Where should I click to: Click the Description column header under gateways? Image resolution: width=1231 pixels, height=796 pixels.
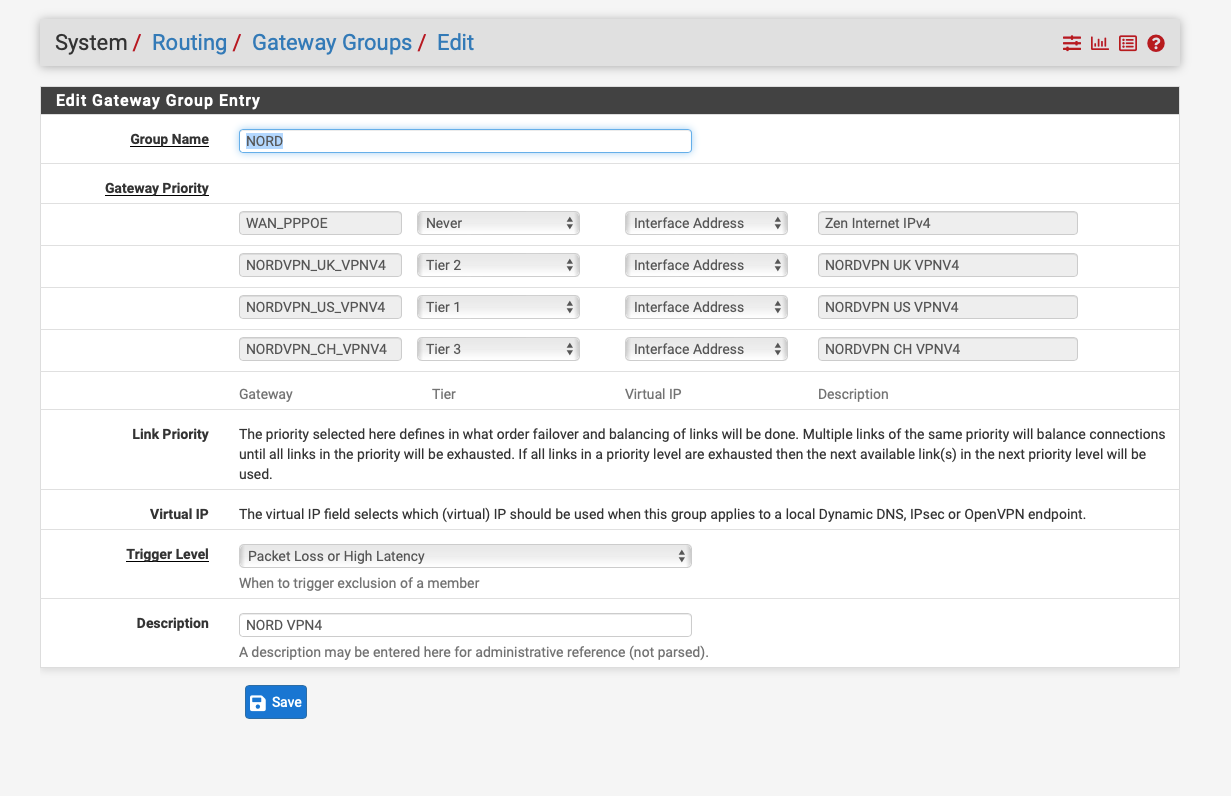pos(853,394)
